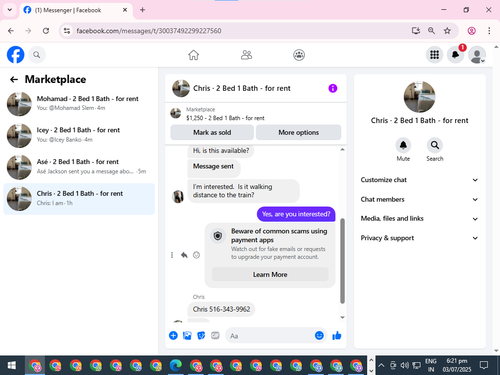The image size is (500, 375).
Task: Click the back arrow beside Marketplace
Action: [14, 79]
